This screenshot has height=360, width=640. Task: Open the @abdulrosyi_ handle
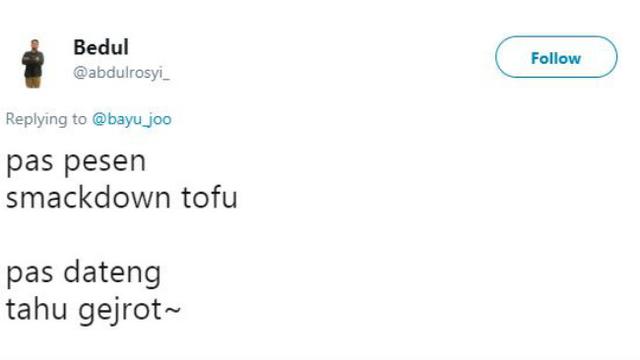121,73
